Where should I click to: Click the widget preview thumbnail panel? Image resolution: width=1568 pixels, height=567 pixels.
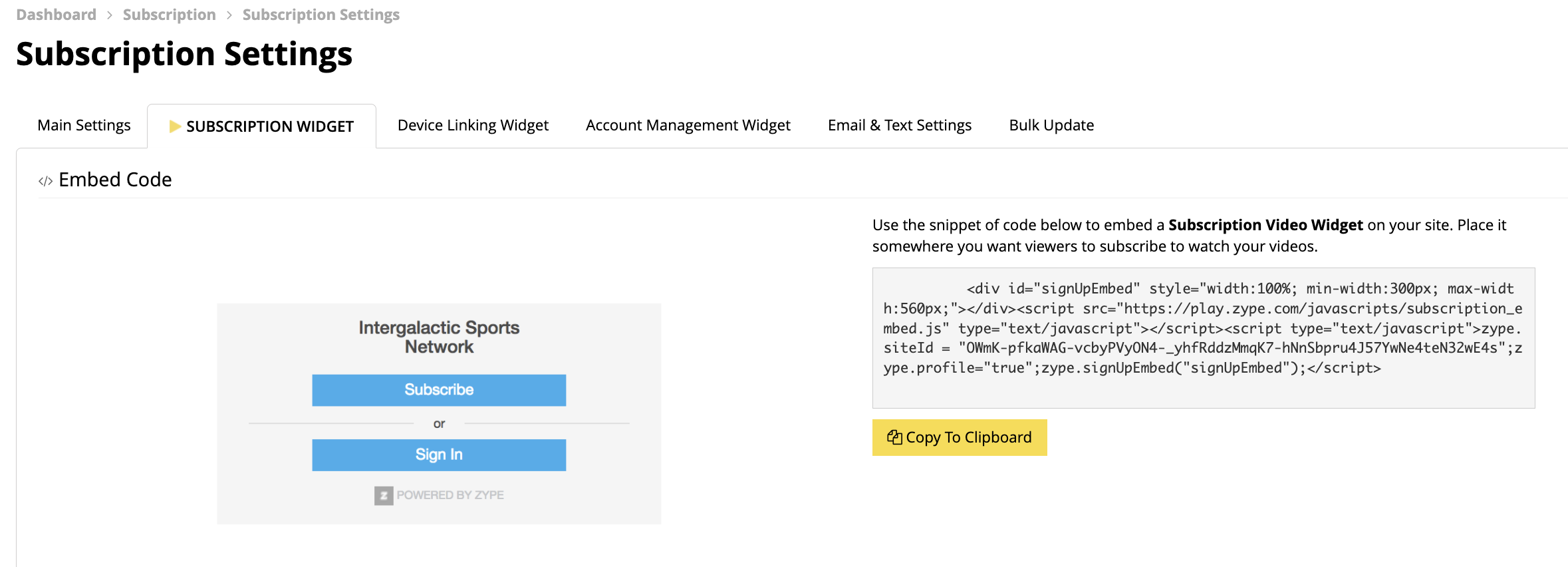tap(439, 413)
